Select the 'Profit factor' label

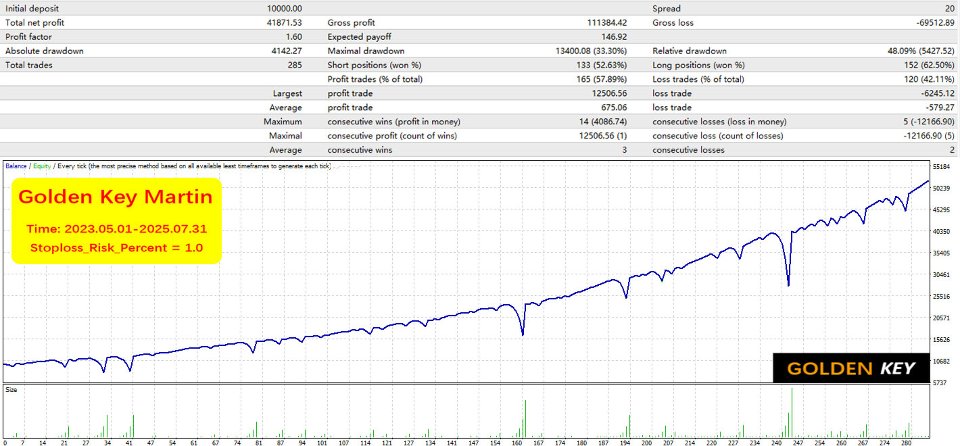pos(27,37)
